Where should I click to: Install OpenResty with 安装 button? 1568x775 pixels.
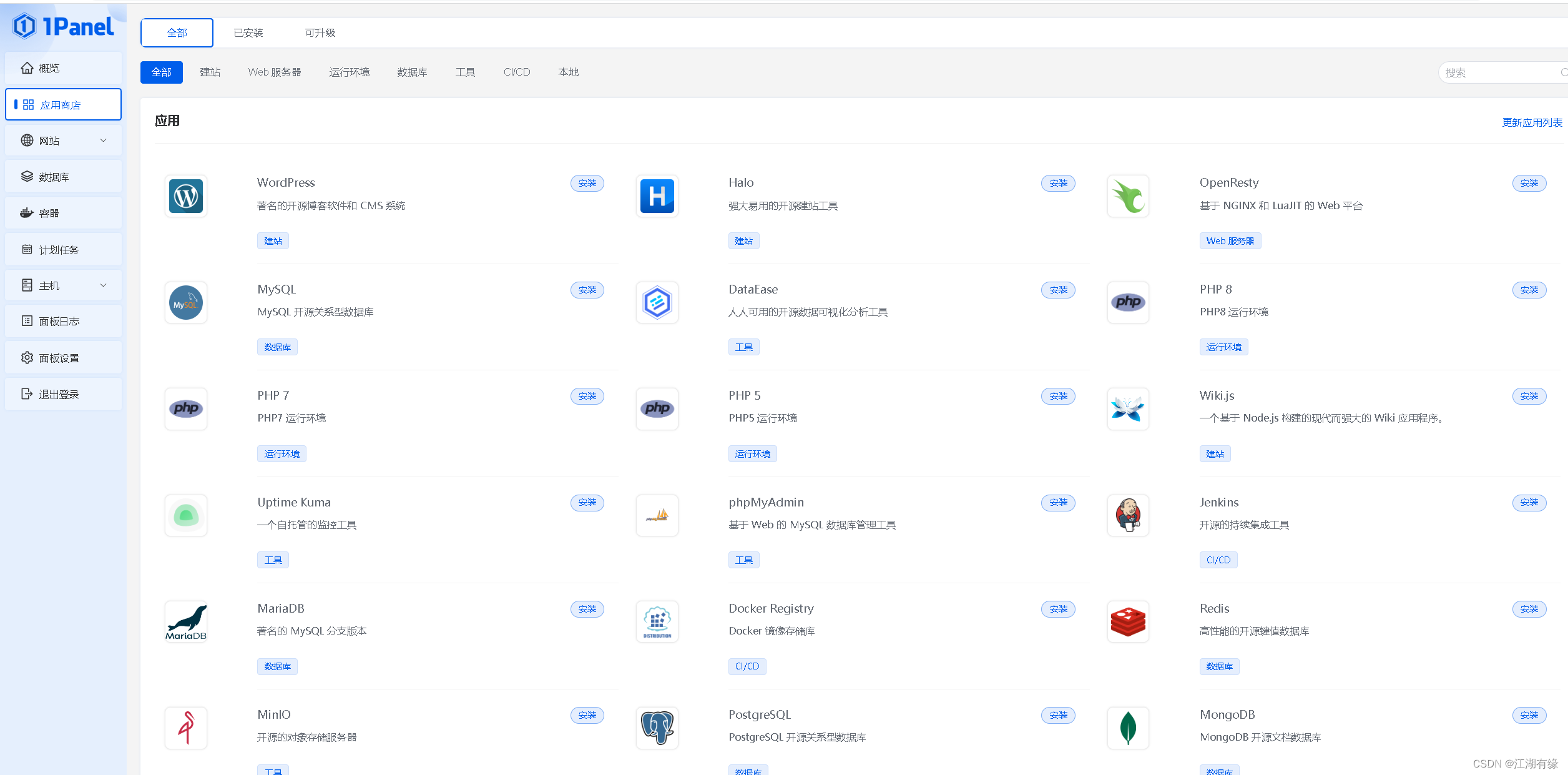tap(1529, 183)
